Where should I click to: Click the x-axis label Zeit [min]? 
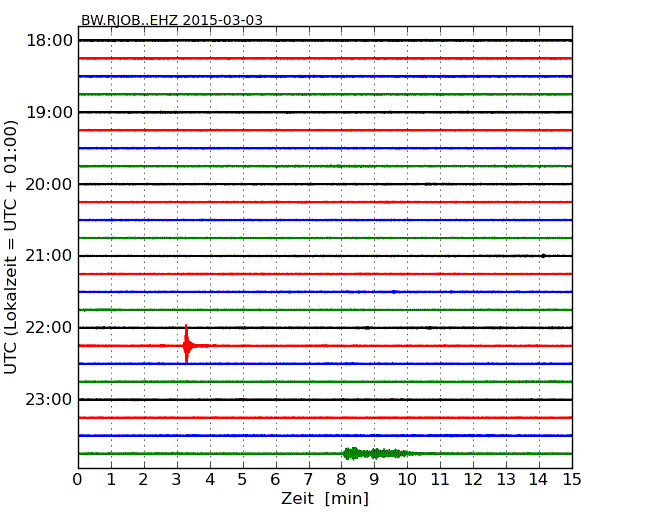325,498
